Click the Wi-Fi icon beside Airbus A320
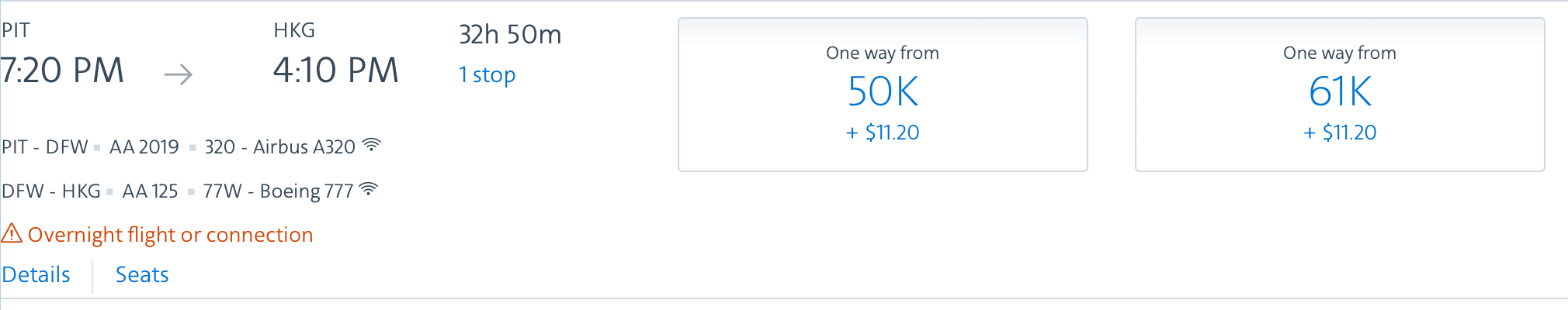 tap(372, 145)
